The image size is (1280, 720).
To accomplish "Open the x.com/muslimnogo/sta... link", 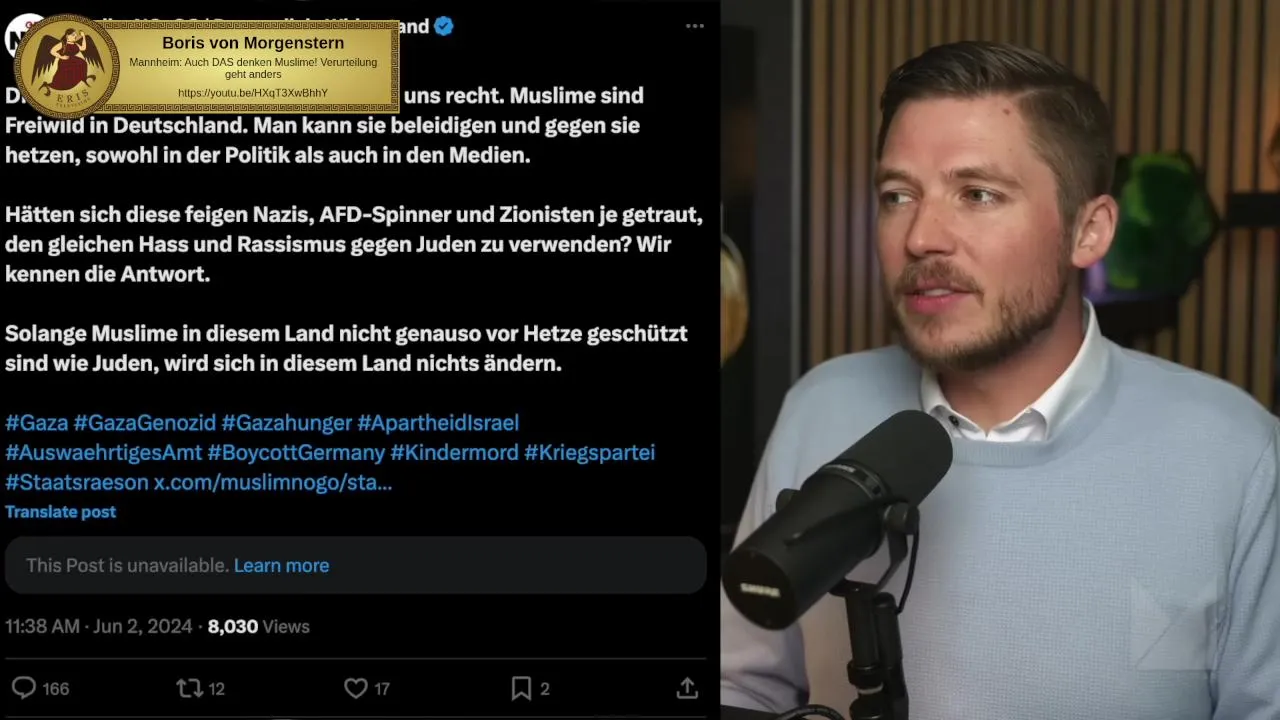I will click(x=272, y=482).
